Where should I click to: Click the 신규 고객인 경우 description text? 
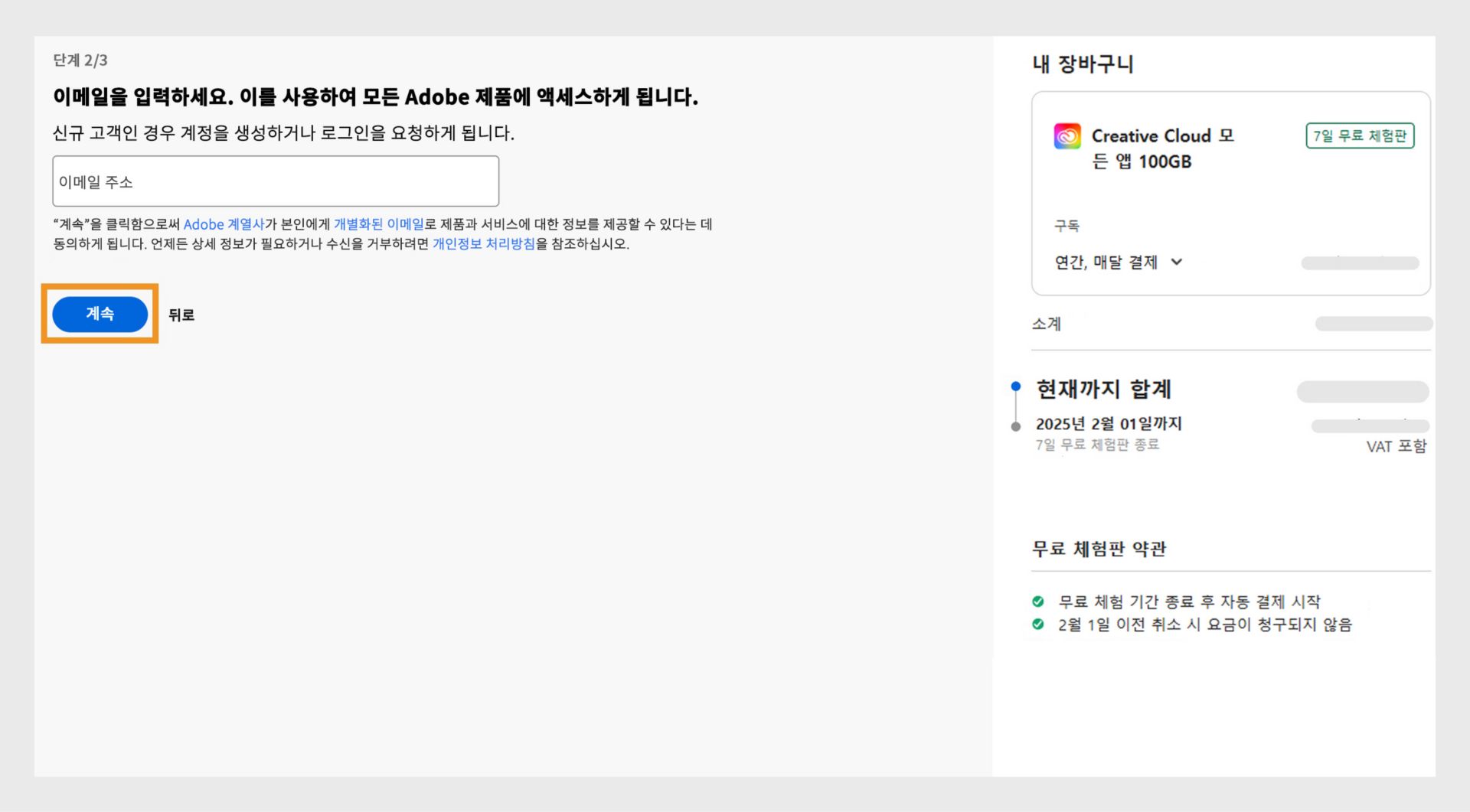coord(283,133)
